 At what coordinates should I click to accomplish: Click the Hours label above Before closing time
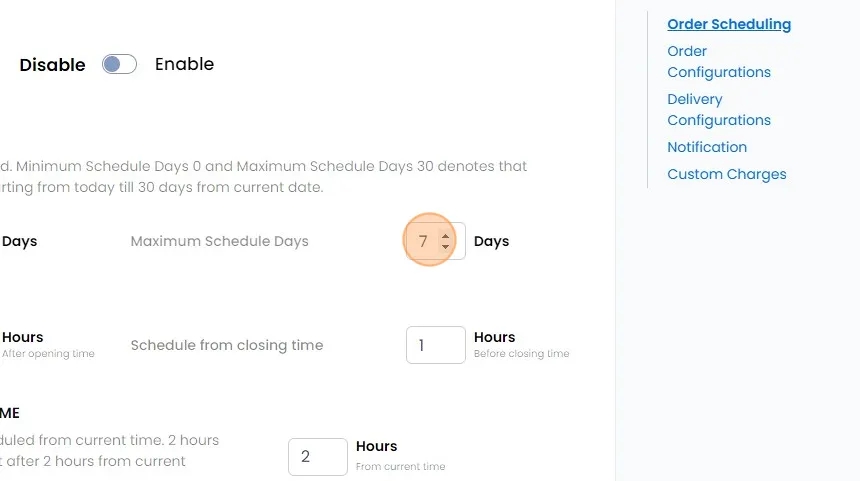pyautogui.click(x=494, y=337)
